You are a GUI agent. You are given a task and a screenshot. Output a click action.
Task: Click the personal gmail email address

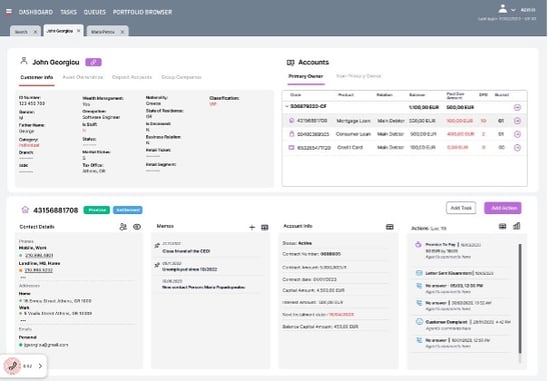coord(46,345)
